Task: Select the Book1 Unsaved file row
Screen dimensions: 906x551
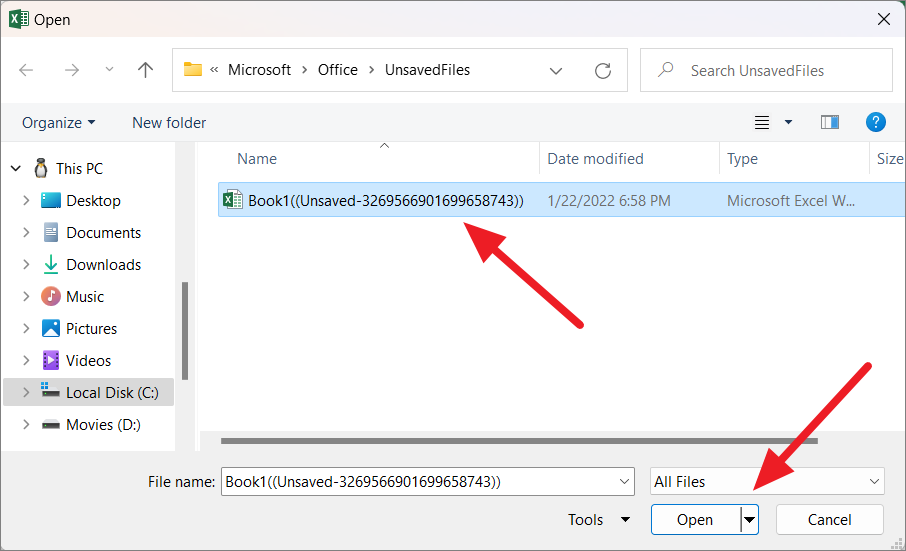Action: coord(561,200)
